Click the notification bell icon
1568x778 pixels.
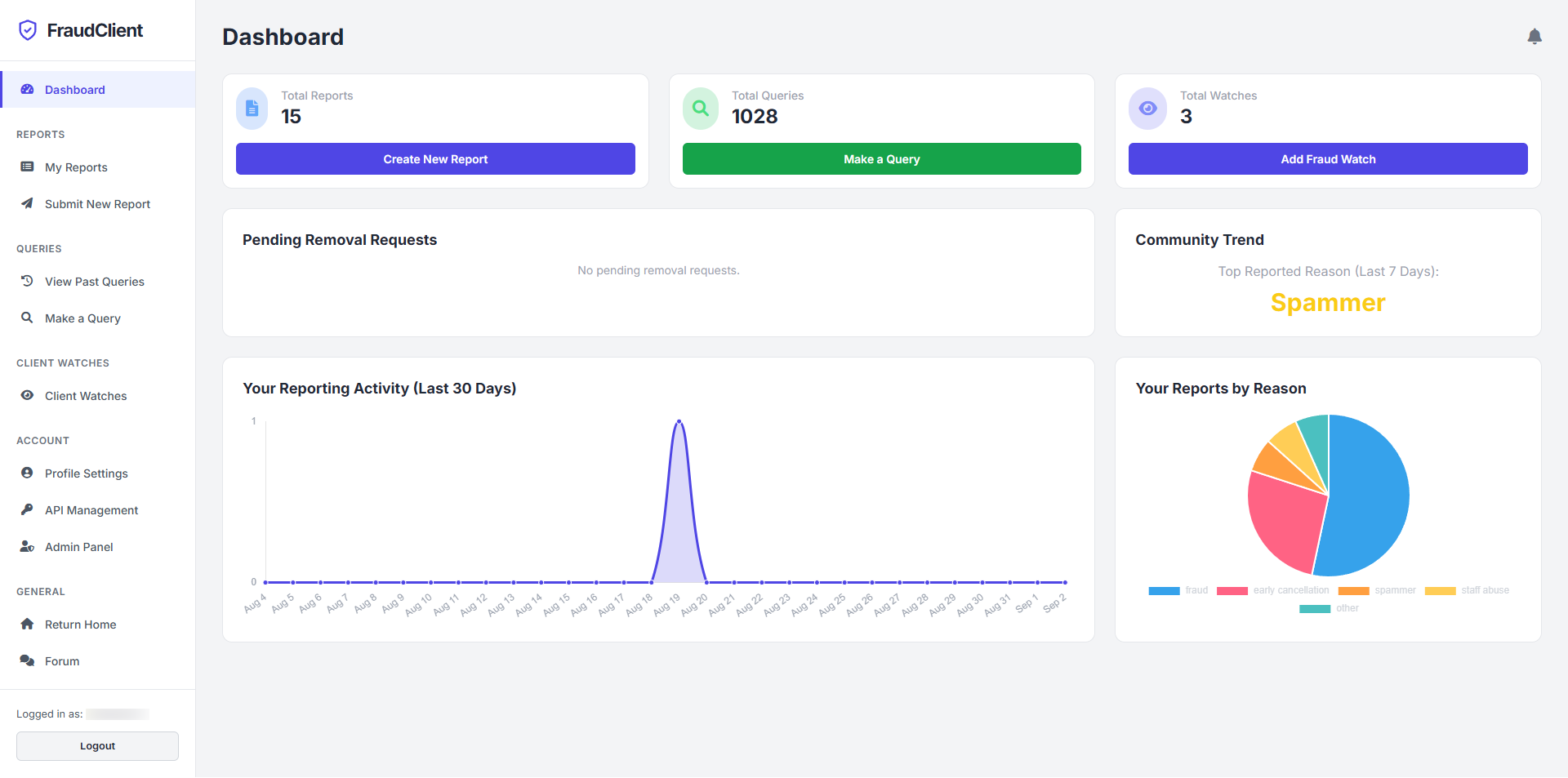coord(1535,37)
